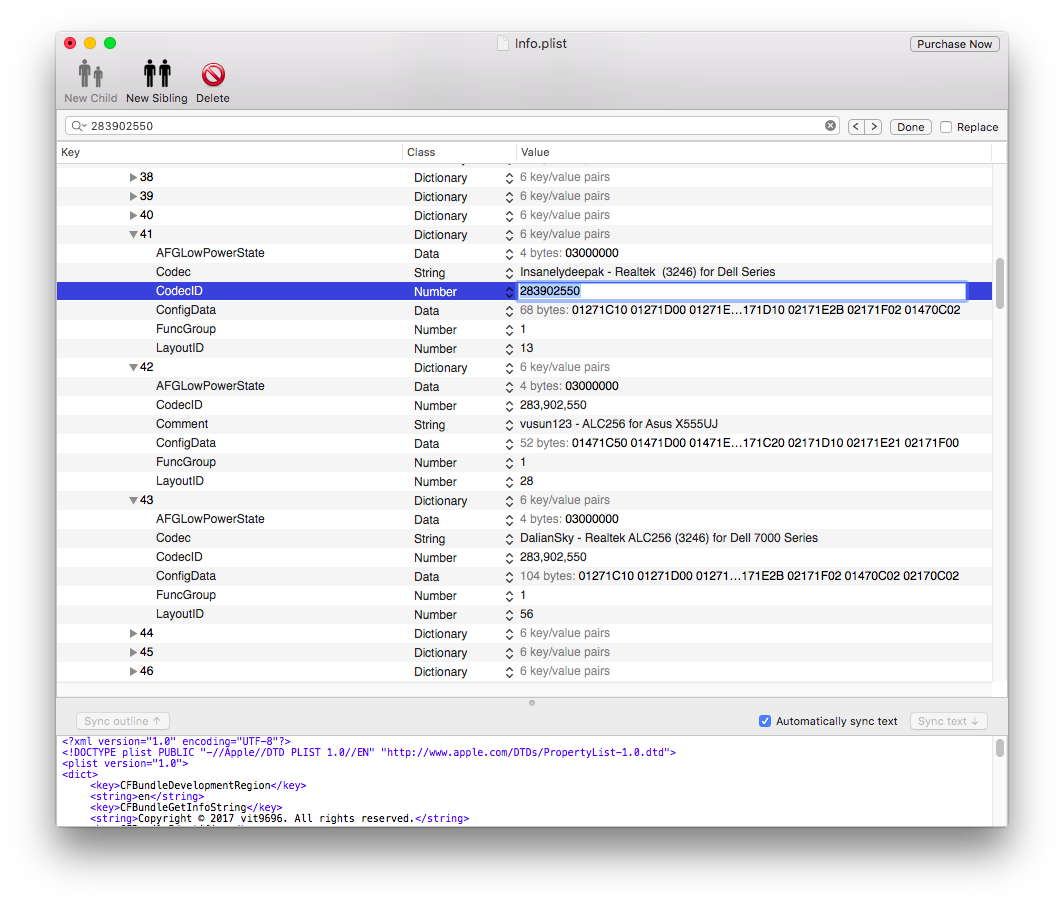Toggle Automatically sync text checkbox
Screen dimensions: 1064x907
tap(765, 720)
